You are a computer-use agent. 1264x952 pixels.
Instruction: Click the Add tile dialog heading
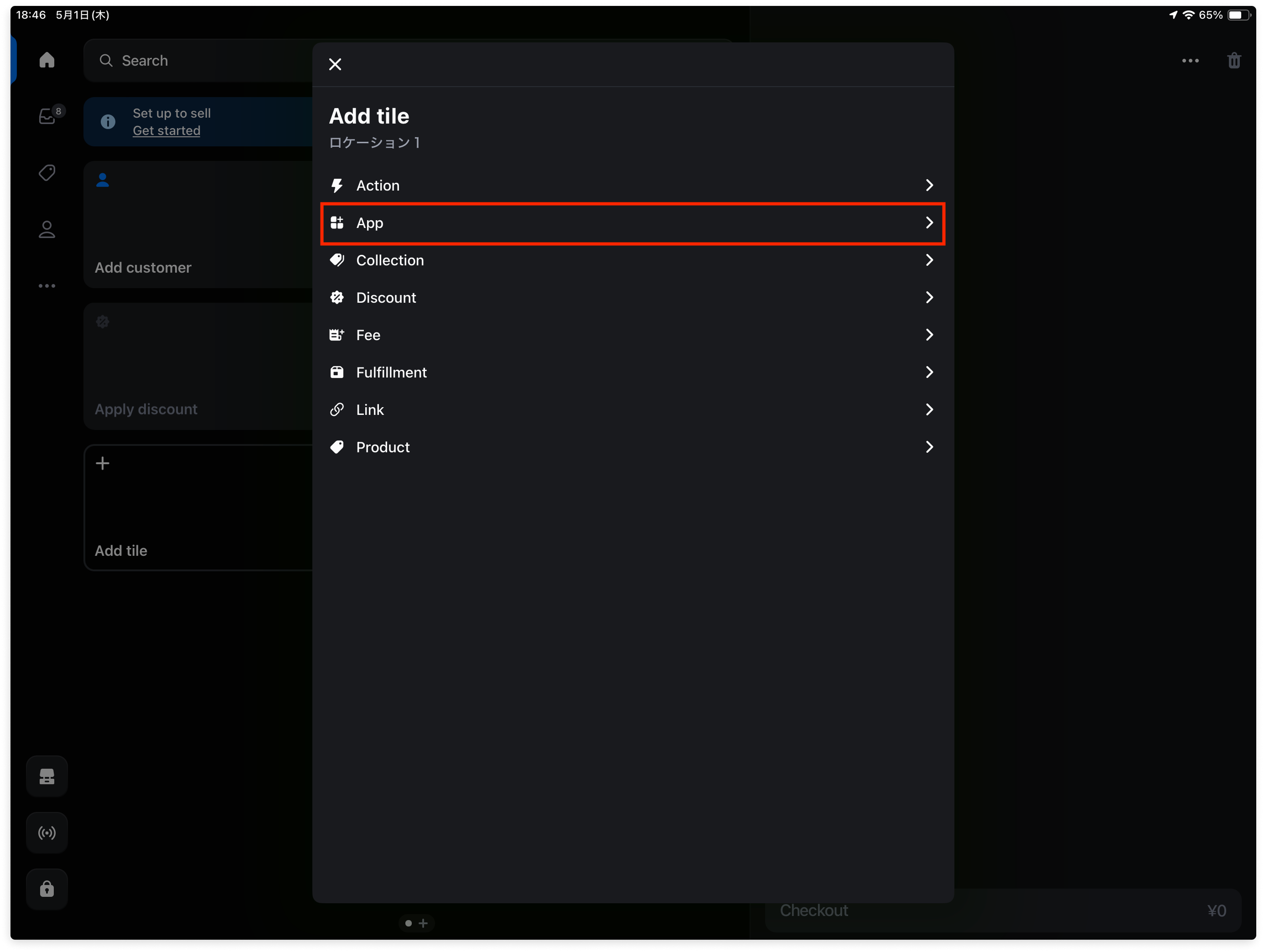coord(369,116)
